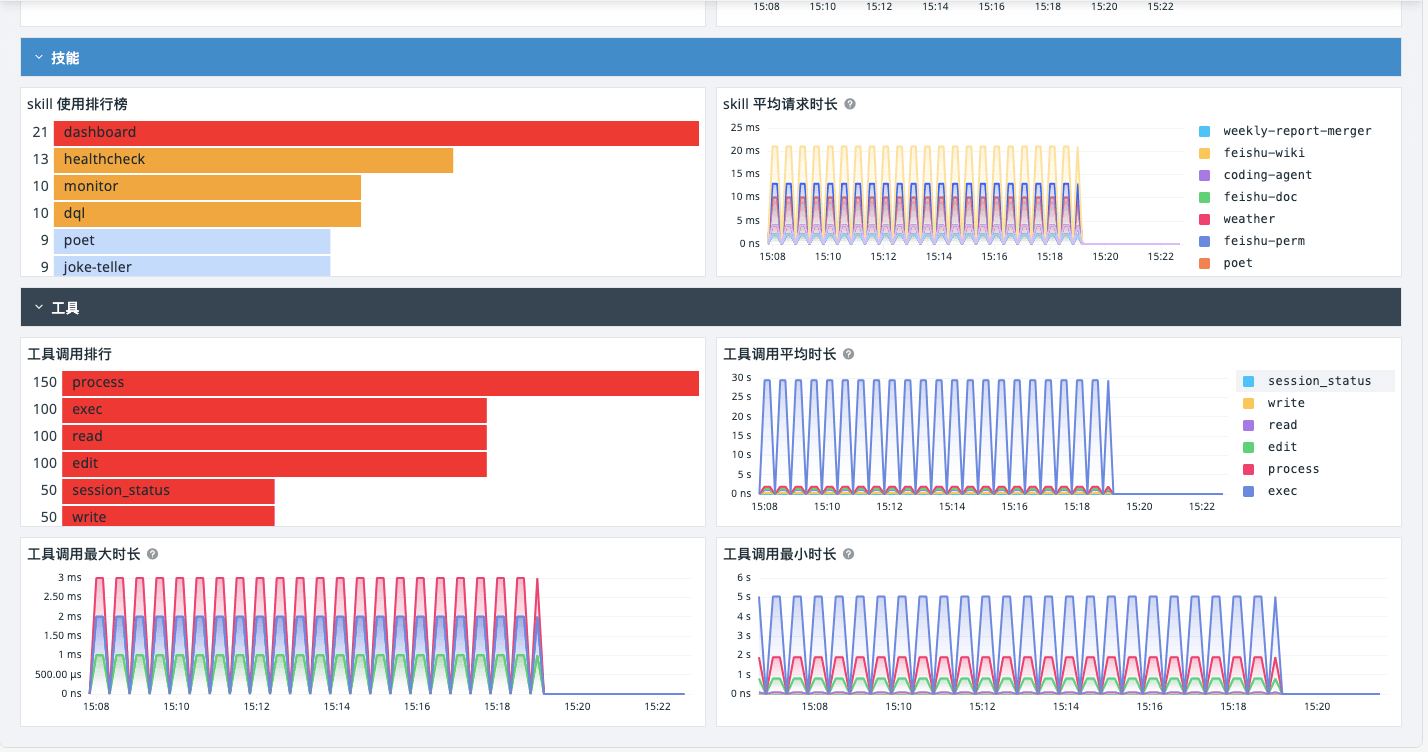Toggle session_status legend series
The image size is (1428, 752).
tap(1319, 381)
